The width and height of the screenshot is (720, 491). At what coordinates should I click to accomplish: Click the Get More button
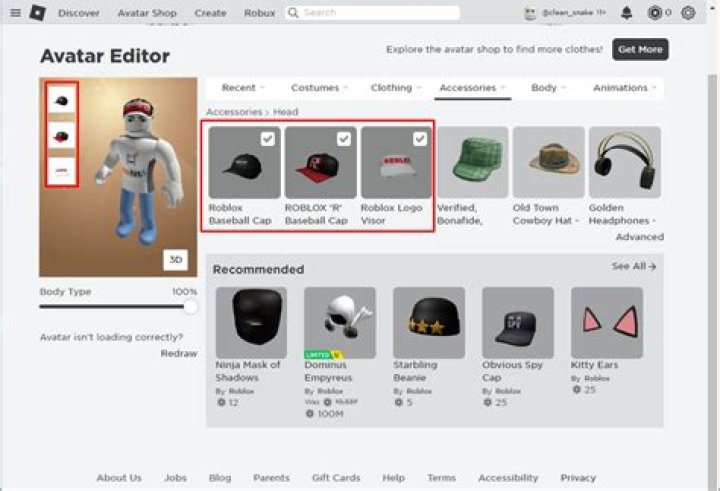point(641,49)
